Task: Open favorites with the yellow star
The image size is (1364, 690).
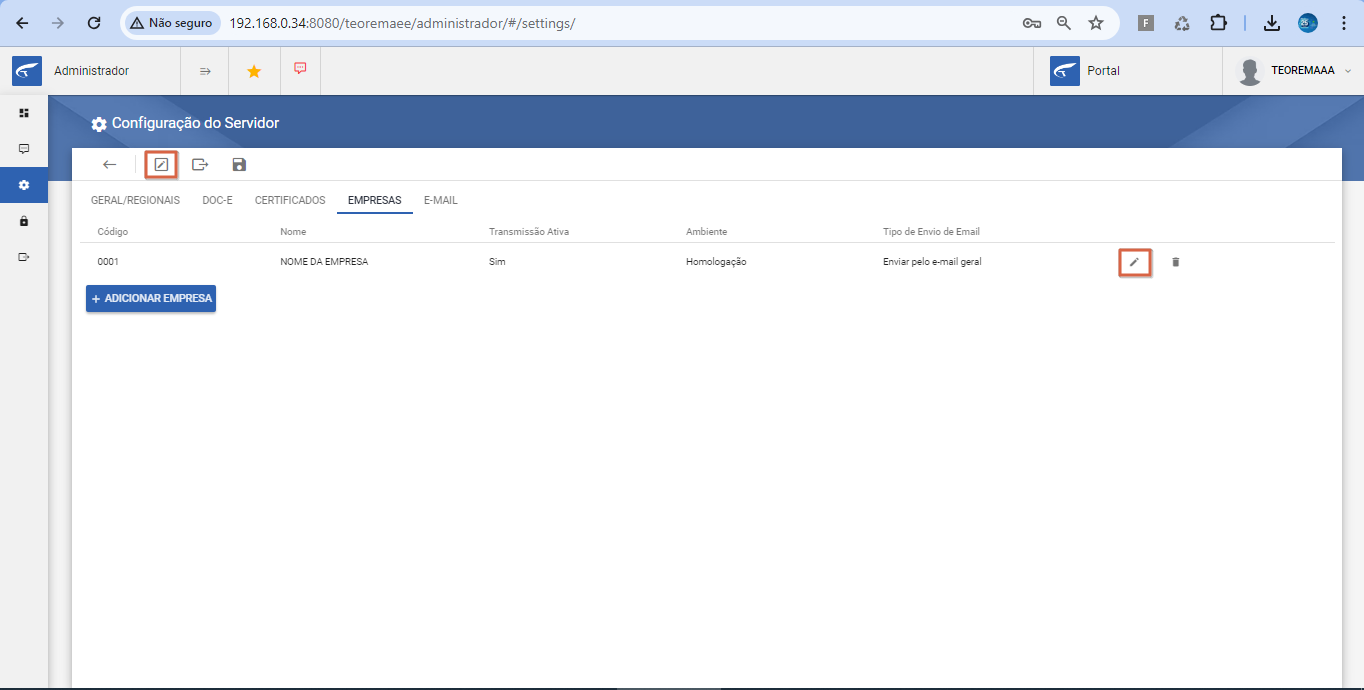Action: [x=254, y=71]
